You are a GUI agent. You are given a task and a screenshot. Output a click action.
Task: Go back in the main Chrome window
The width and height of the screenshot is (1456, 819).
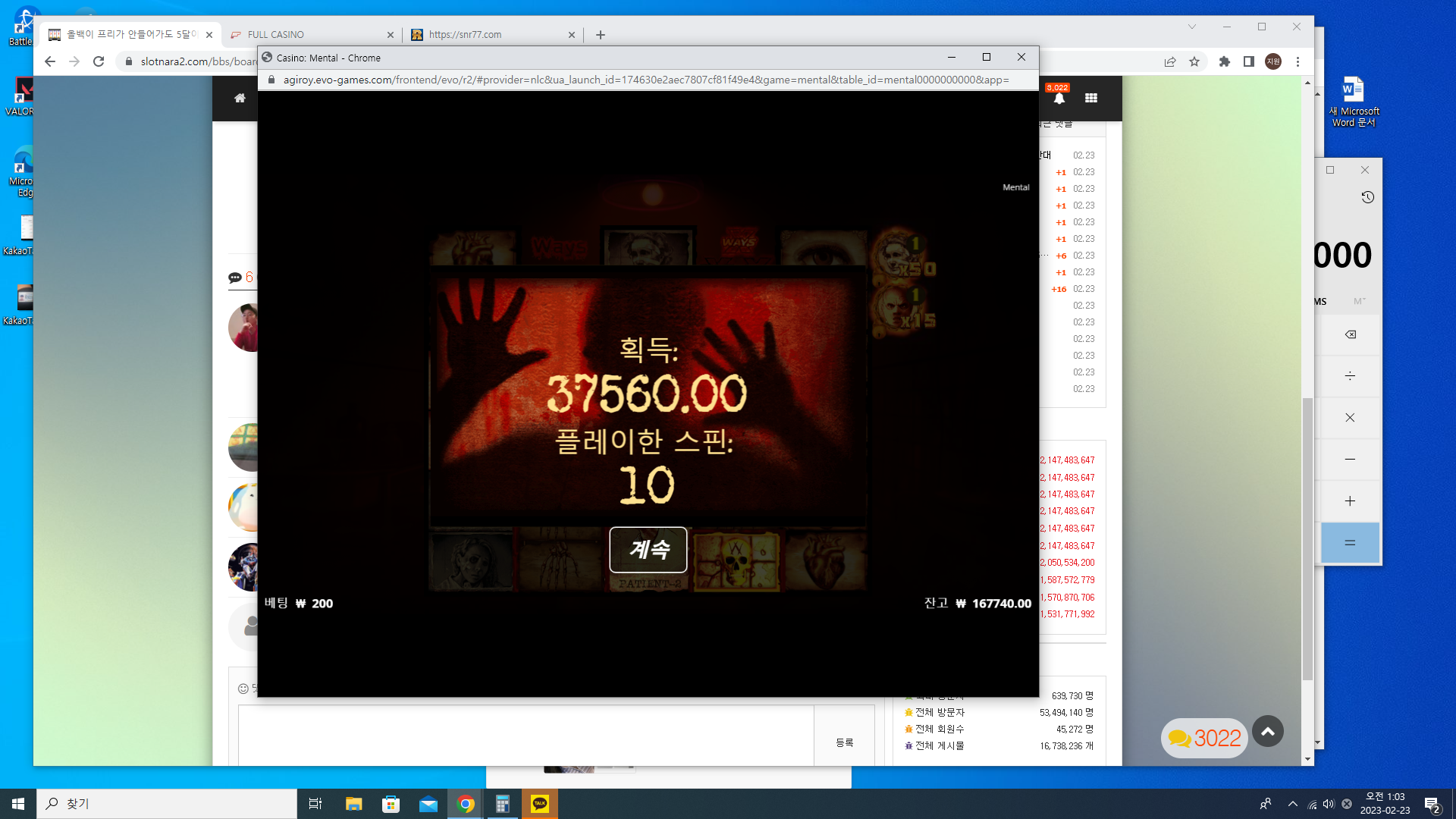click(x=50, y=61)
